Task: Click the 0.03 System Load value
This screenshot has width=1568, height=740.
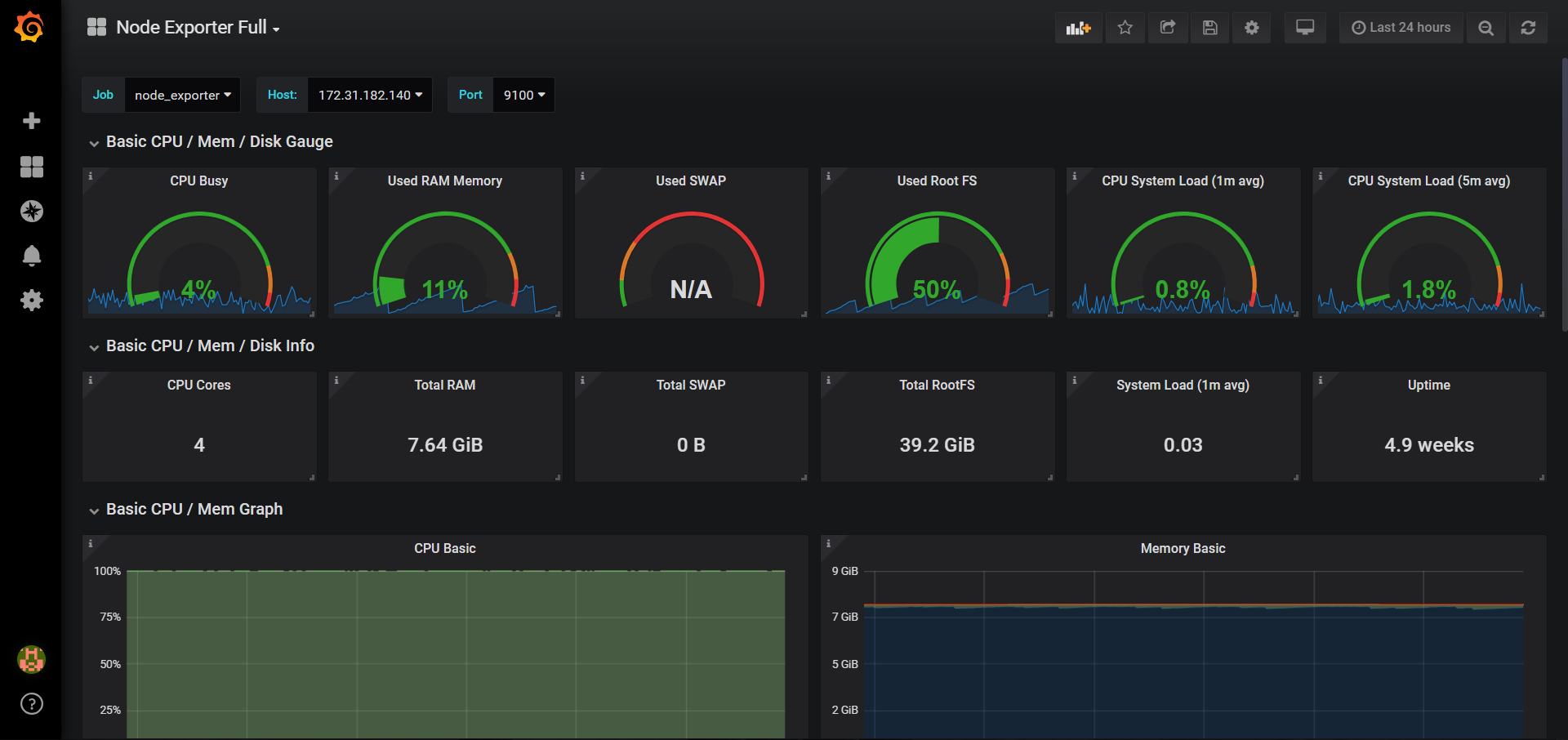Action: (1183, 445)
